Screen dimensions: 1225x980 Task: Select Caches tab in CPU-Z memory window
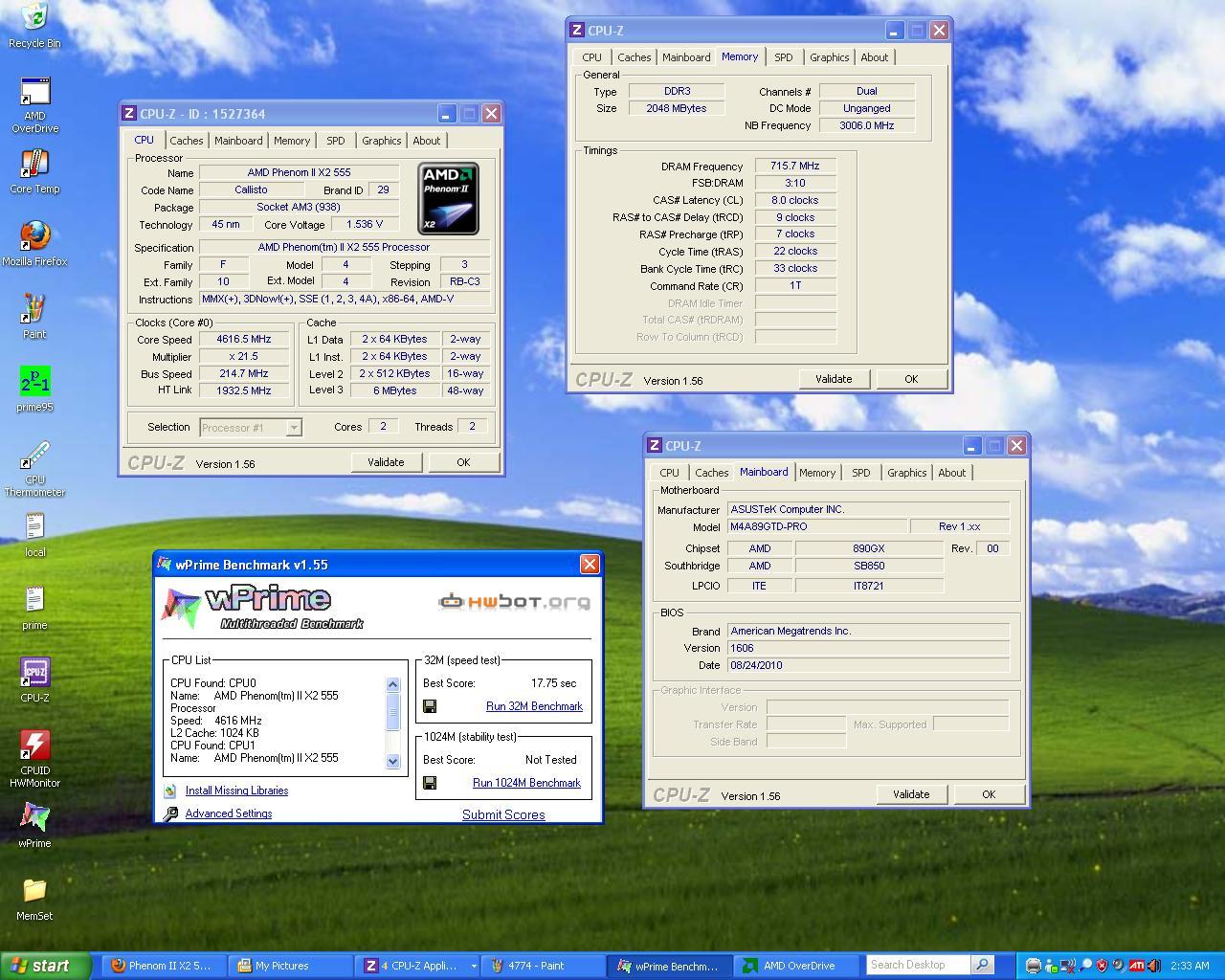click(x=634, y=57)
